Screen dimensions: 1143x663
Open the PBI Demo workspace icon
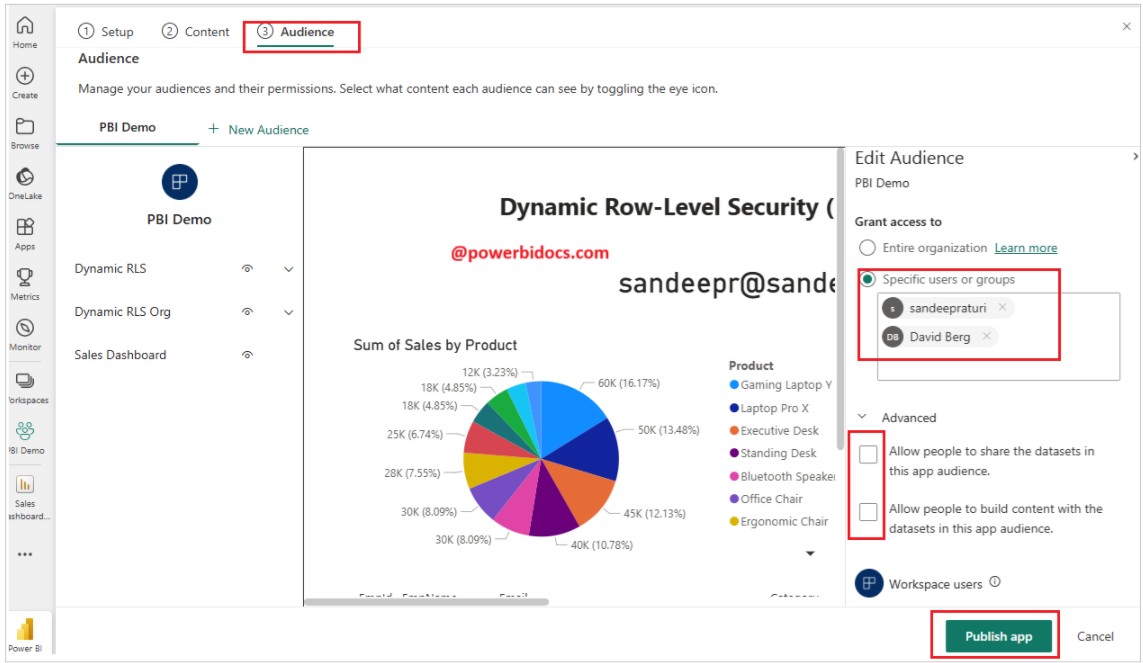pyautogui.click(x=24, y=432)
